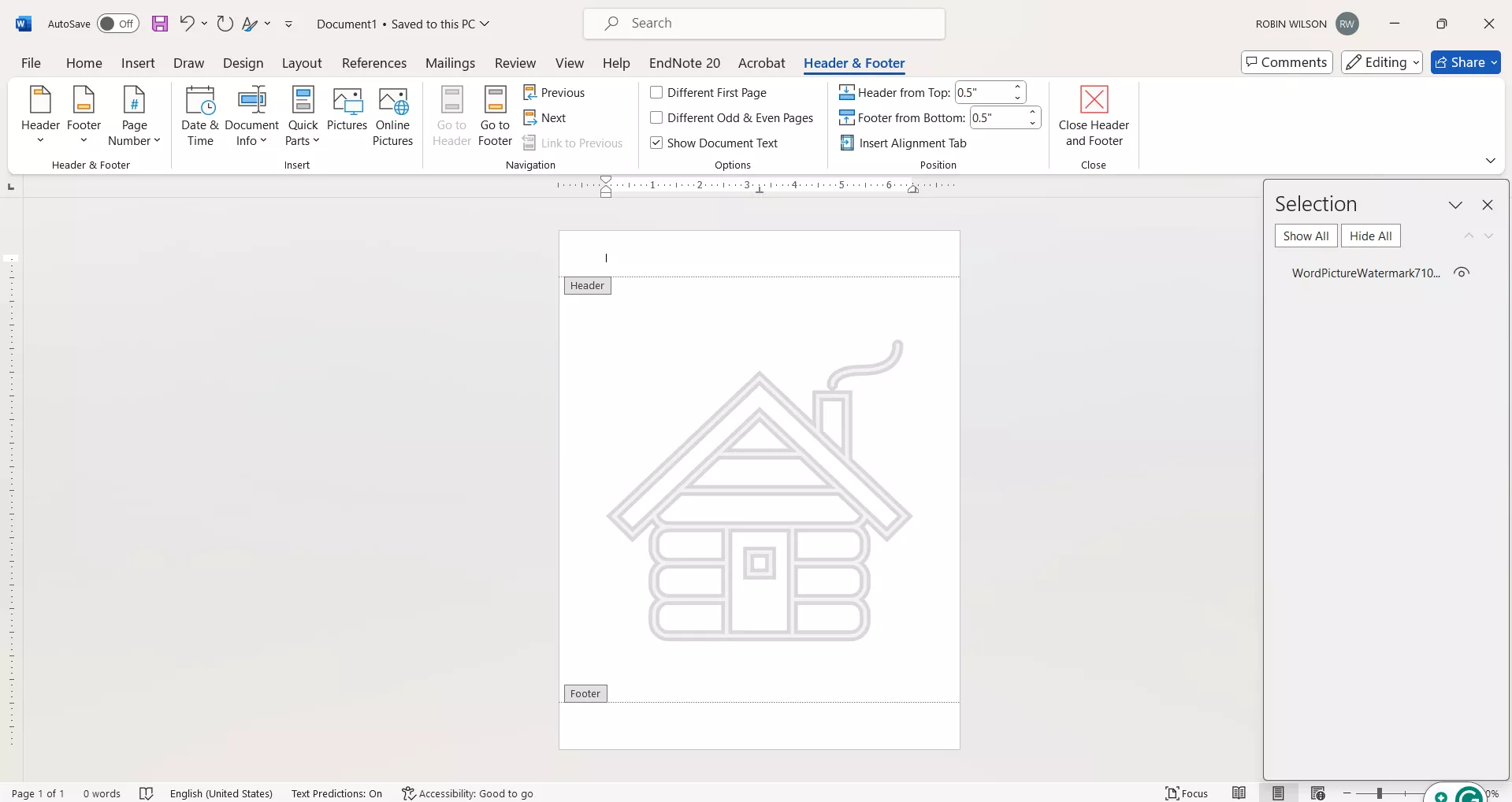Toggle AutoSave switch
Screen dimensions: 1512x802
tap(117, 24)
